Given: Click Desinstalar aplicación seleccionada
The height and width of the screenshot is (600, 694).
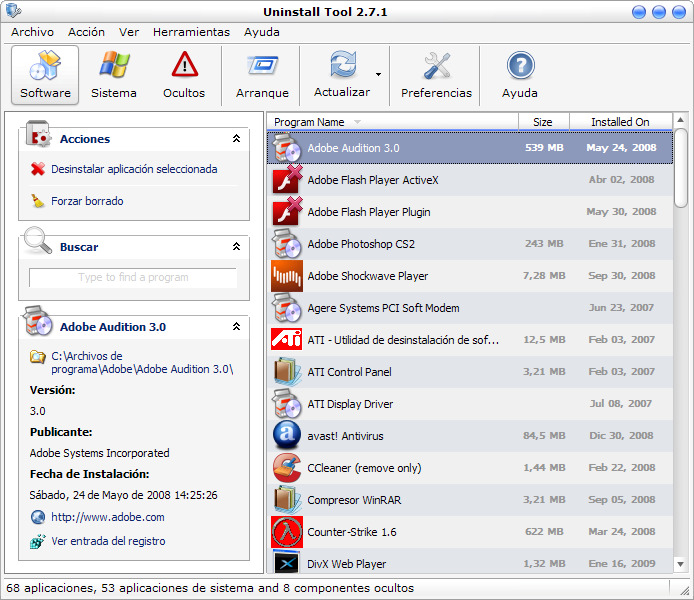Looking at the screenshot, I should click(x=134, y=170).
